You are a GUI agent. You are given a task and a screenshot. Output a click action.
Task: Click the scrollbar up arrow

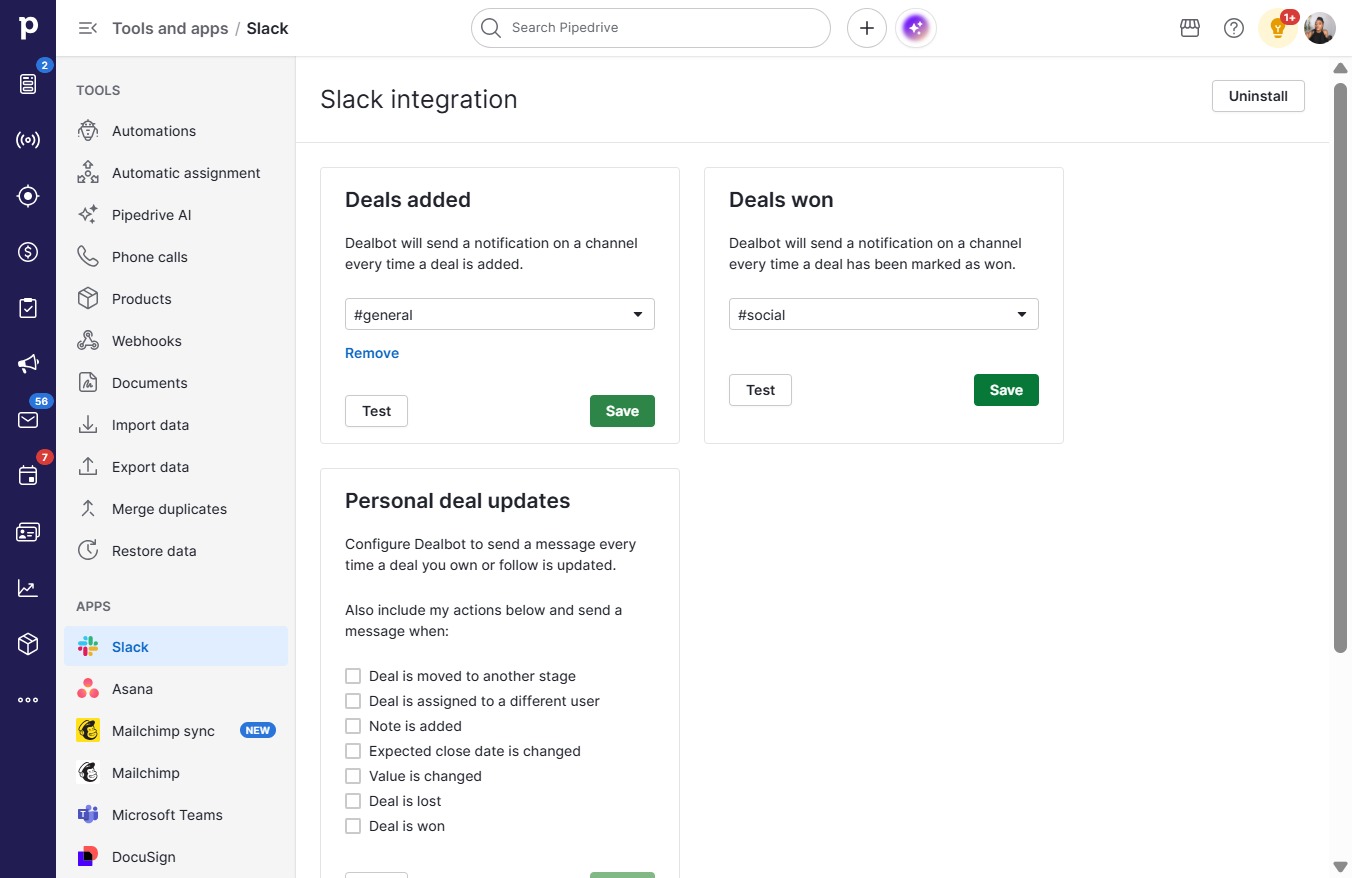click(1341, 68)
